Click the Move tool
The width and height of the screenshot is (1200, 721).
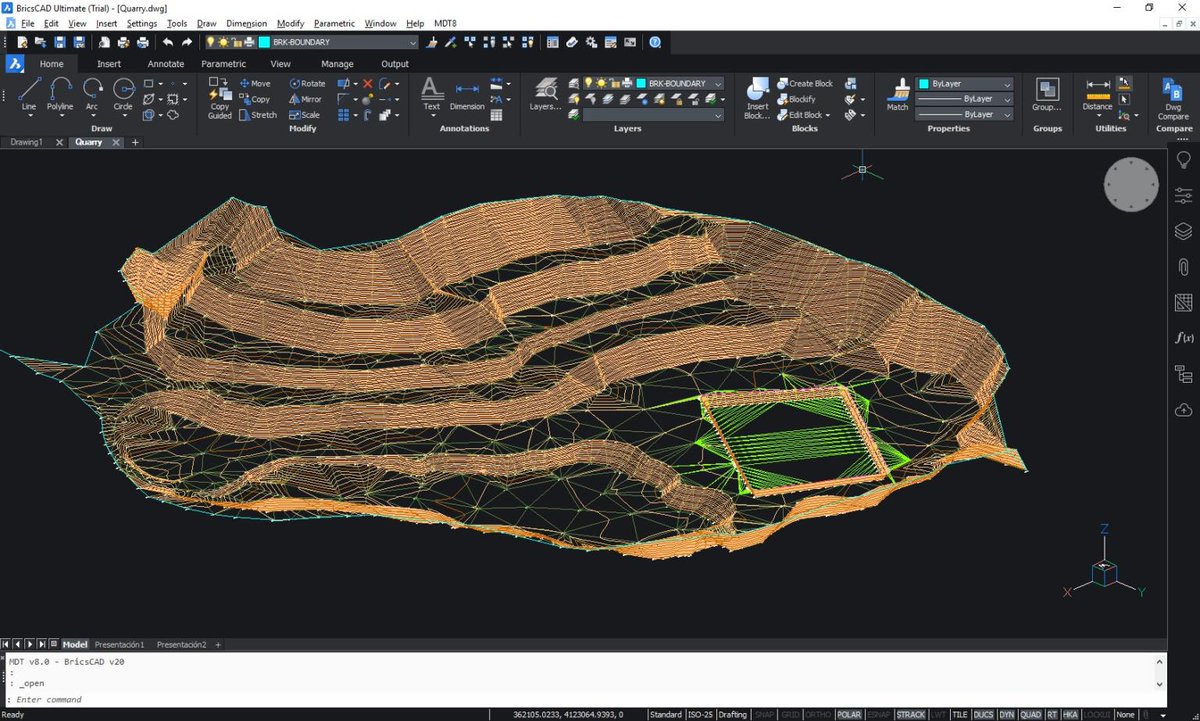254,84
